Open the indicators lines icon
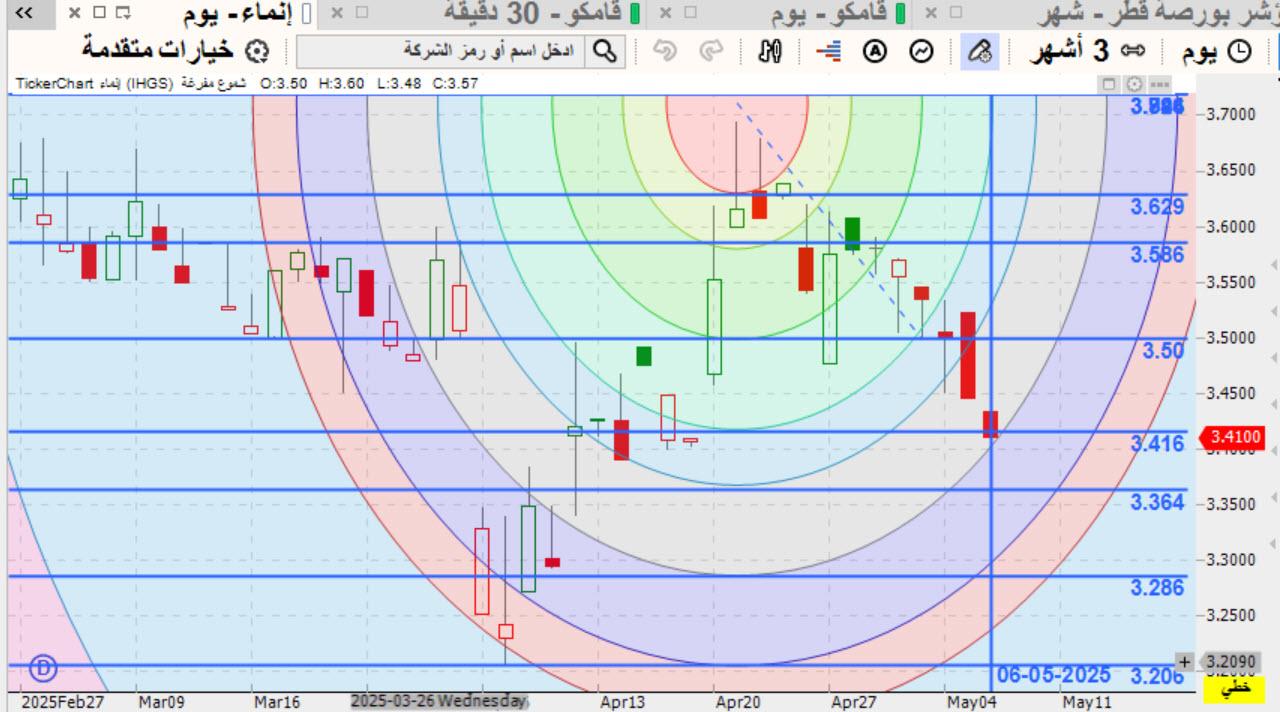The width and height of the screenshot is (1280, 712). point(828,51)
